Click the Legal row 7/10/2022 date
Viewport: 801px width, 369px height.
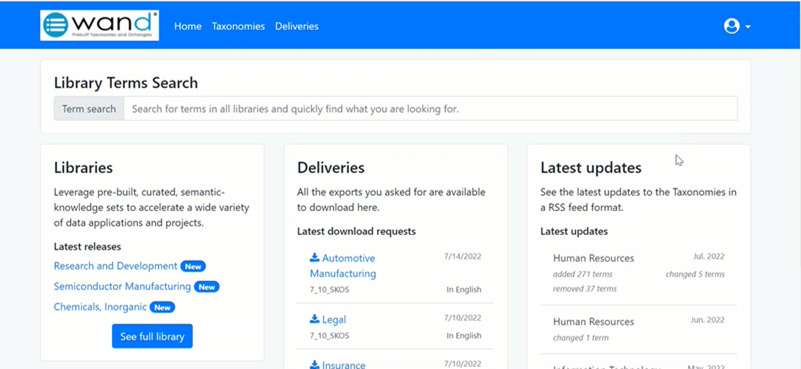click(462, 318)
